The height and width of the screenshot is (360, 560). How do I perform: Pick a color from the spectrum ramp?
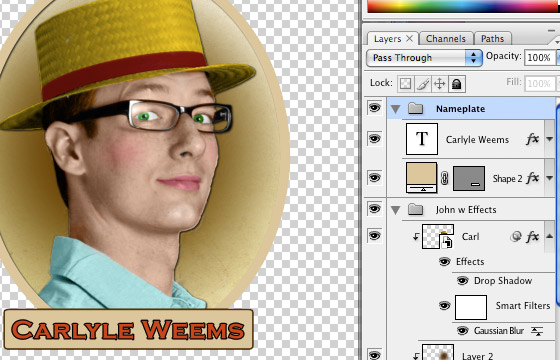(464, 6)
